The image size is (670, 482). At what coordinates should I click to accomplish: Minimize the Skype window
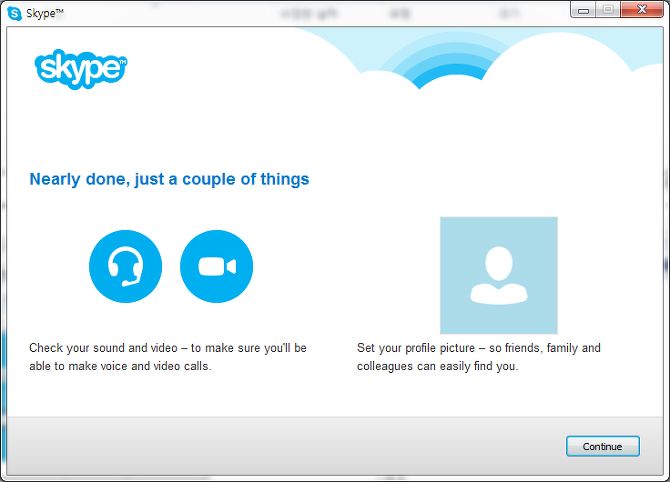(583, 10)
